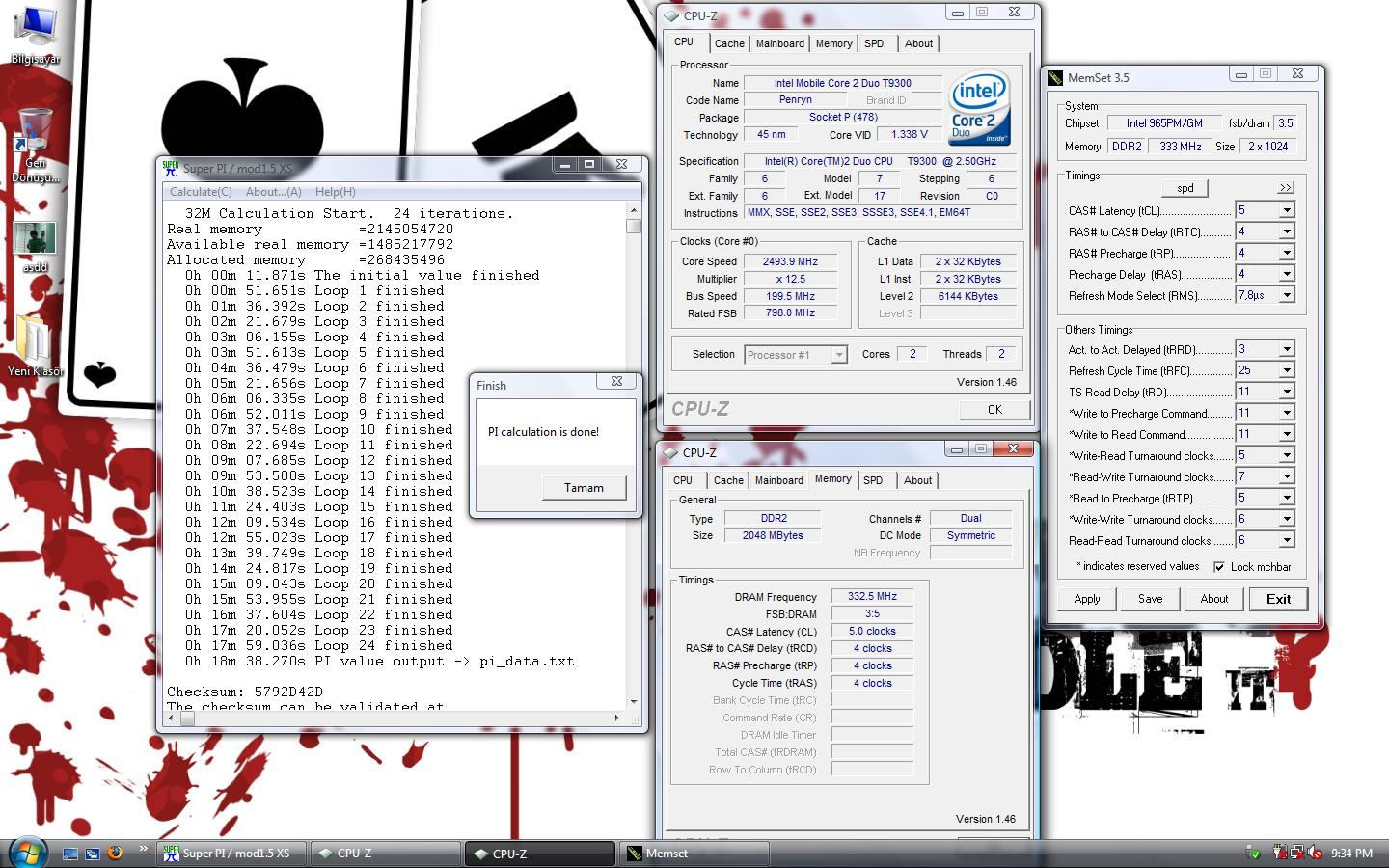Switch to Cache tab in top CPU-Z

coord(729,43)
